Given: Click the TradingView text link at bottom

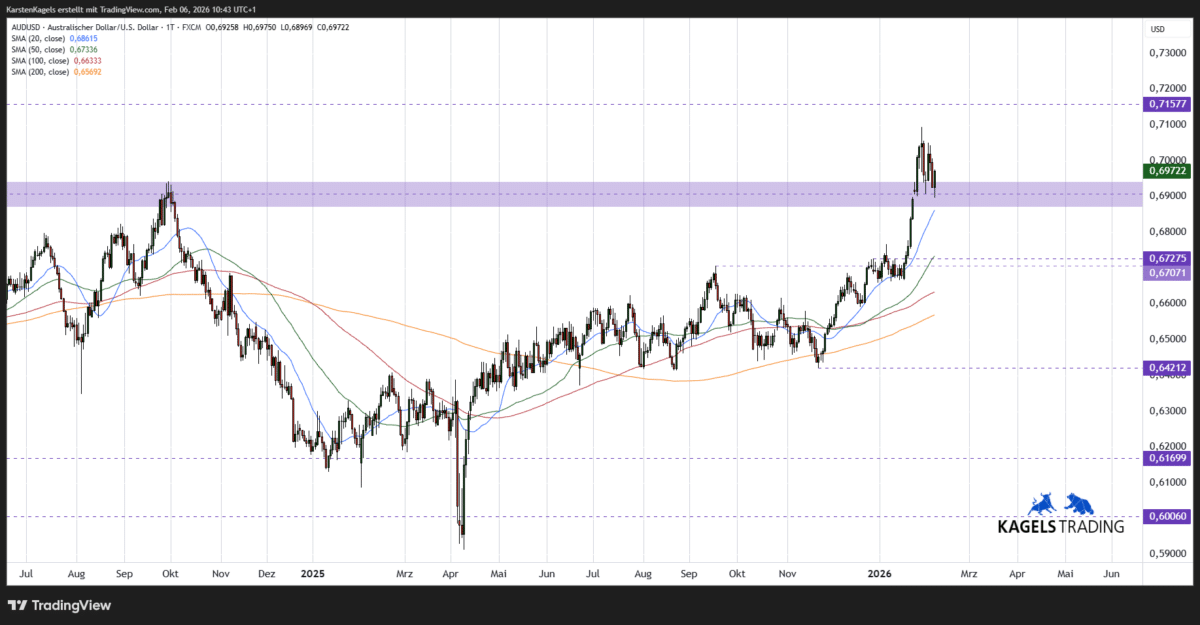Looking at the screenshot, I should [x=70, y=605].
